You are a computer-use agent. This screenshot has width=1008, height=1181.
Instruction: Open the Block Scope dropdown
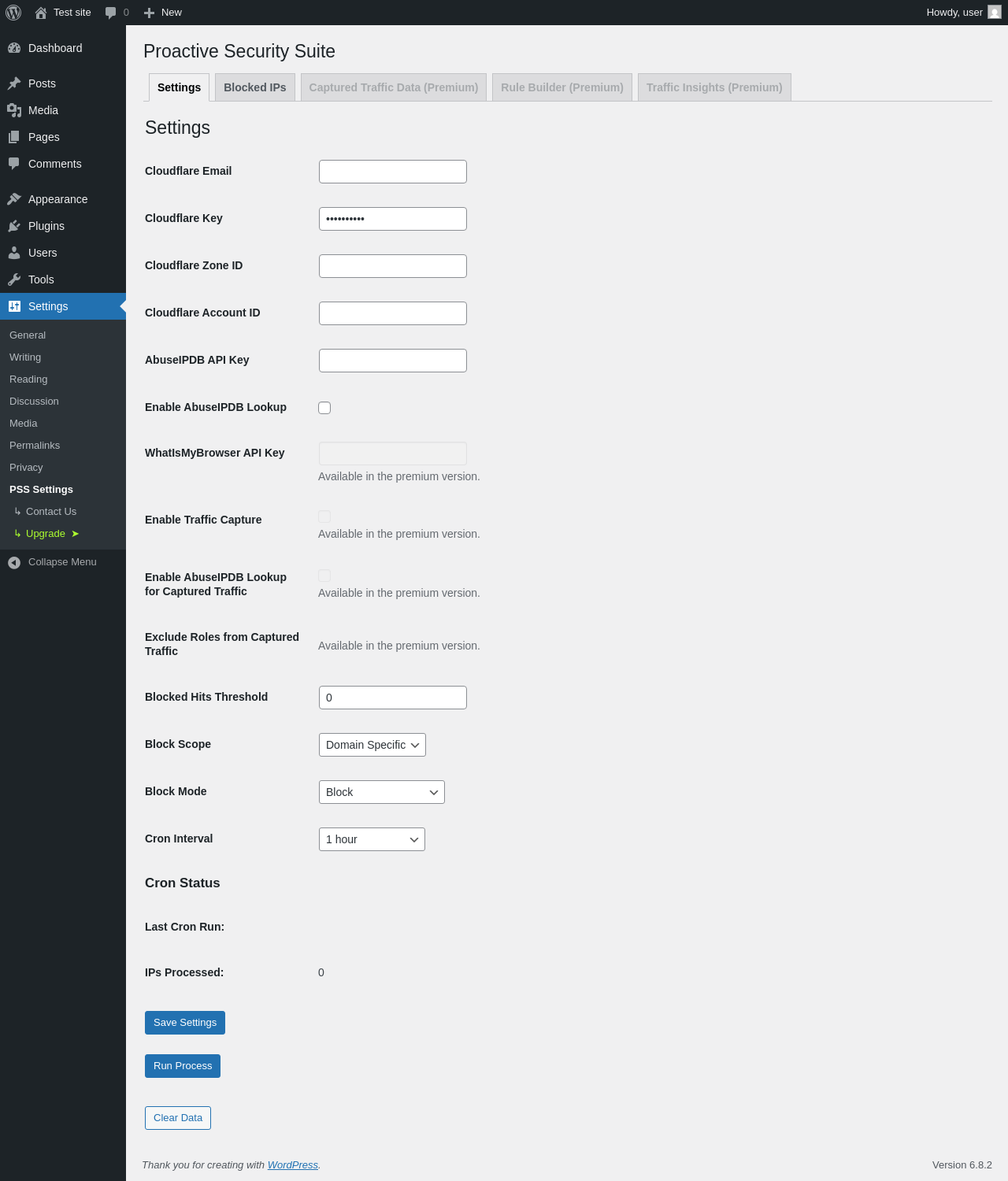372,745
